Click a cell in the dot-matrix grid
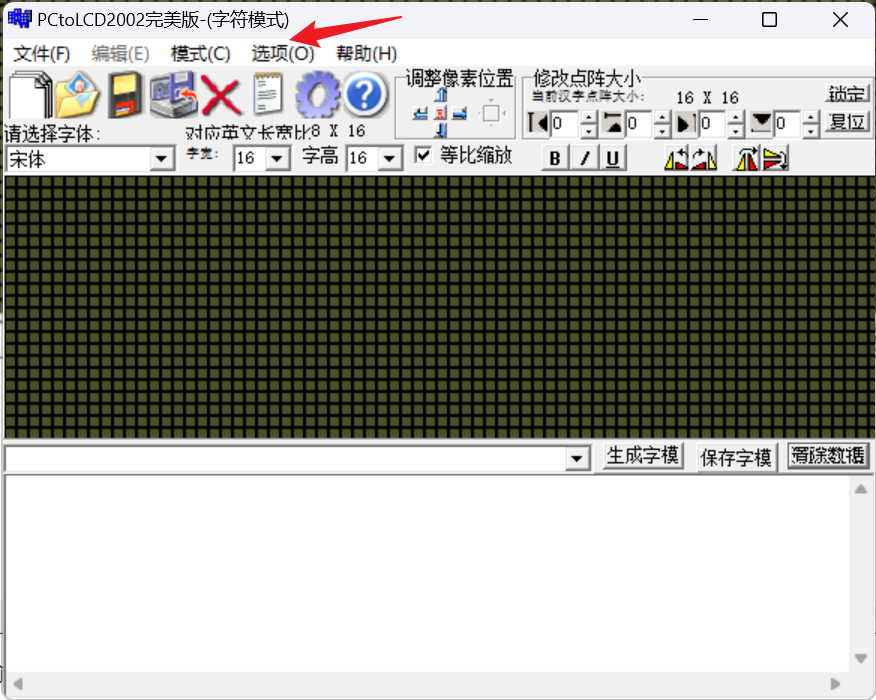Viewport: 876px width, 700px height. tap(439, 306)
